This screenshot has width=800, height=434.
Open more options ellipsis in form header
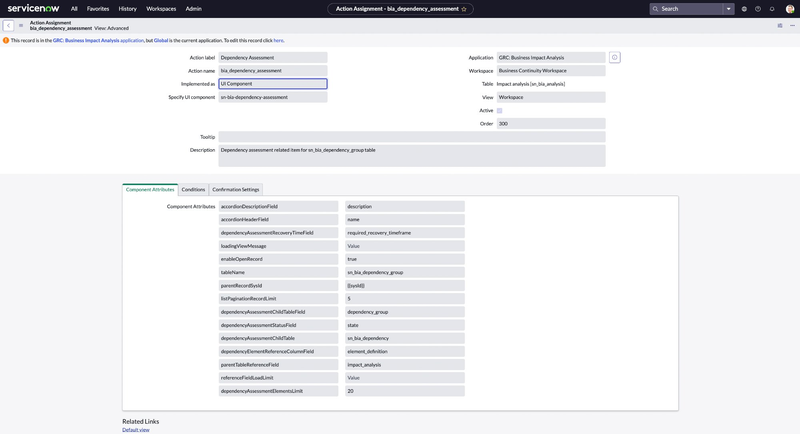(792, 25)
